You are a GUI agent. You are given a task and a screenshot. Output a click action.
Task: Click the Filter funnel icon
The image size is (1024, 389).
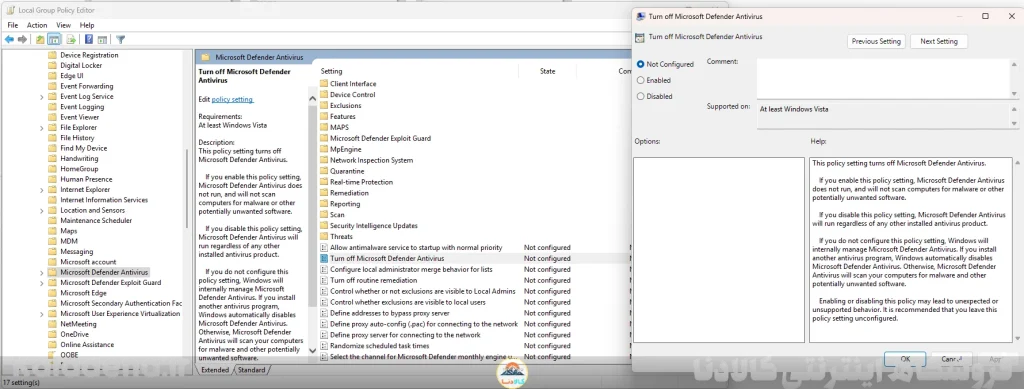click(120, 39)
